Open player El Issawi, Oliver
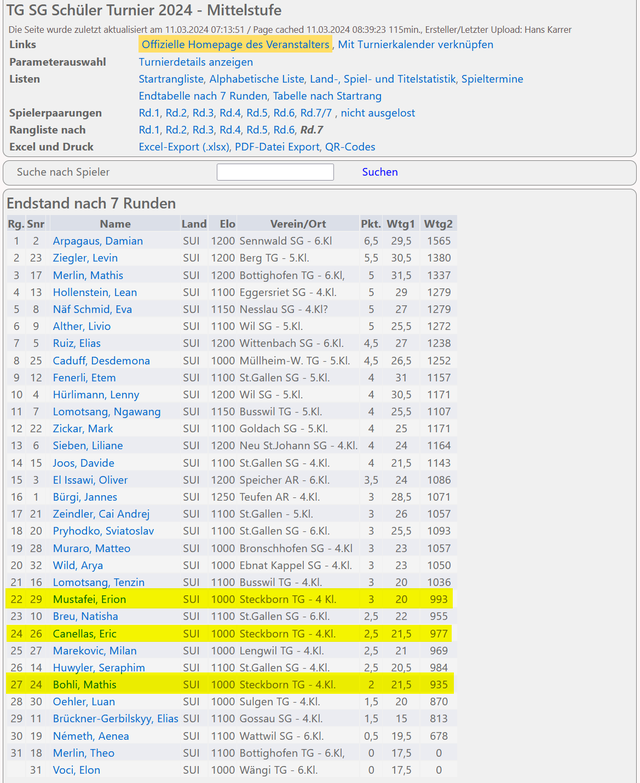This screenshot has height=783, width=640. (90, 480)
